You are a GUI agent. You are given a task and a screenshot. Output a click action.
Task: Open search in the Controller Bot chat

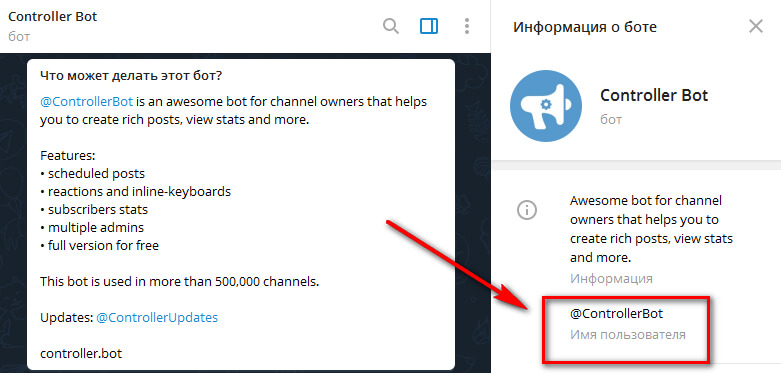390,26
